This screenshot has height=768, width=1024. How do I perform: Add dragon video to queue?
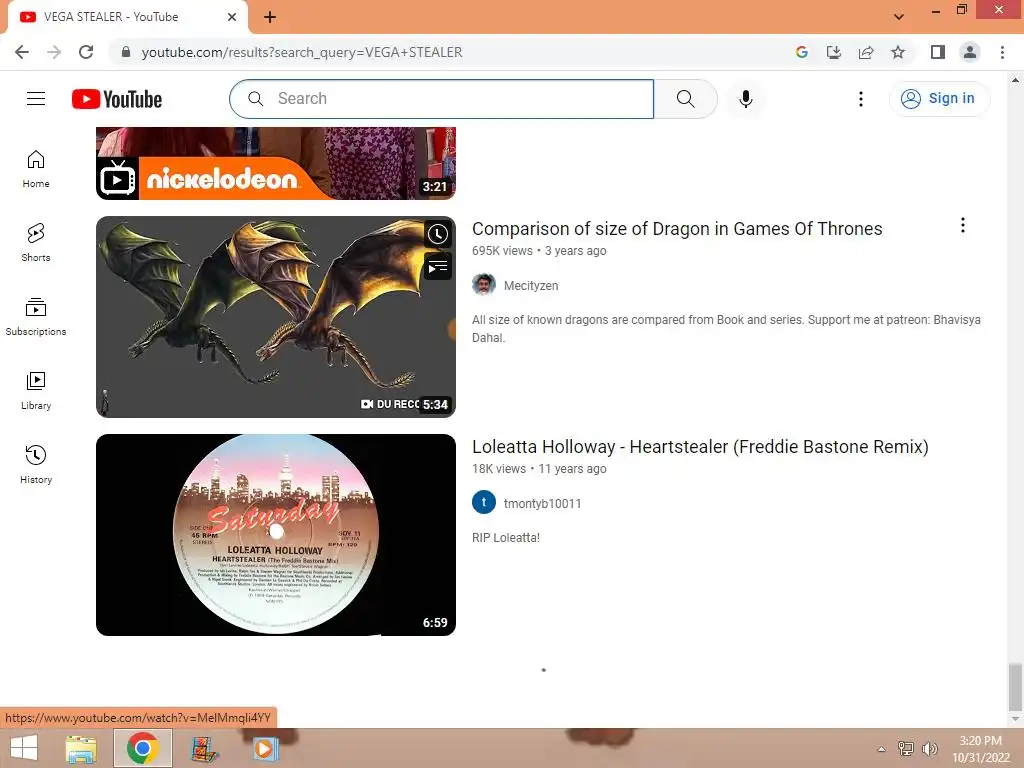[438, 266]
